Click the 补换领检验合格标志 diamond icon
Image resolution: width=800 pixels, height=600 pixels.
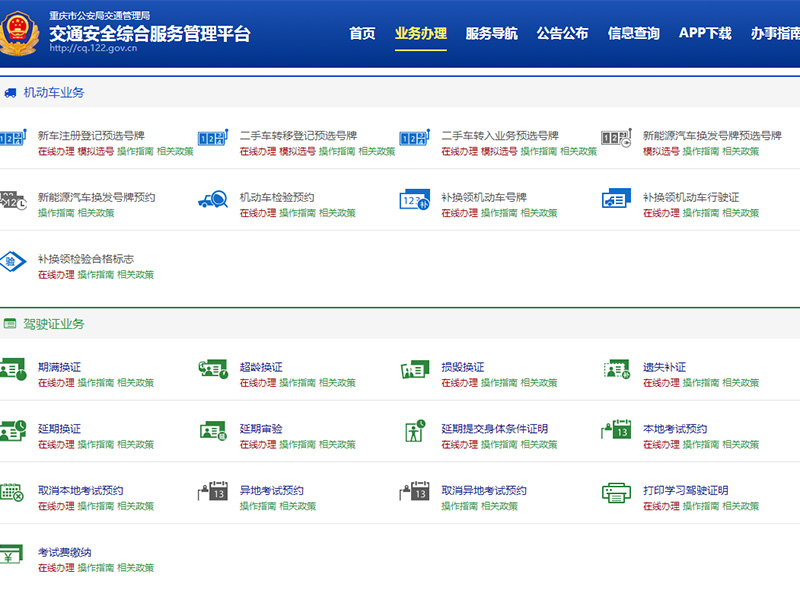[13, 263]
